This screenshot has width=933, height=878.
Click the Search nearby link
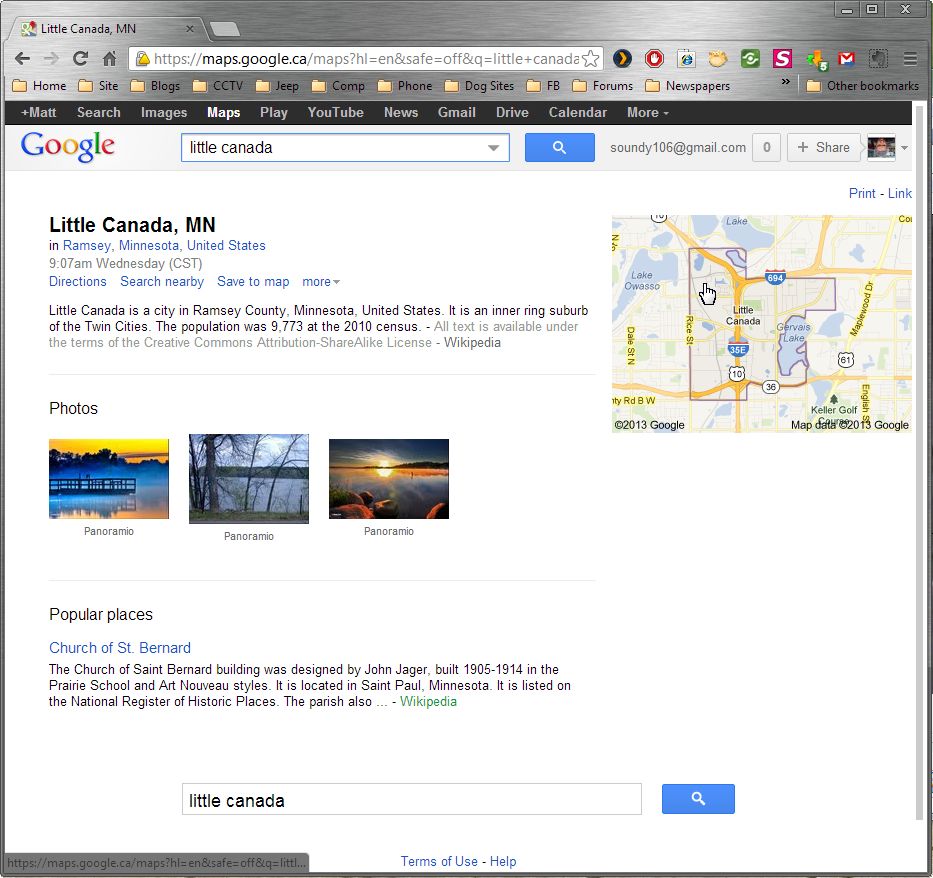tap(162, 281)
